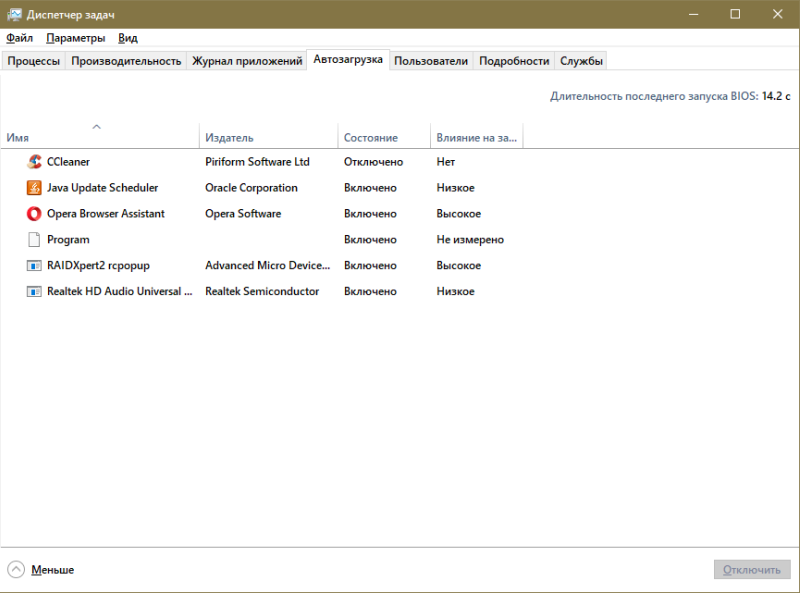Click publisher Oracle Corporation

pos(251,188)
